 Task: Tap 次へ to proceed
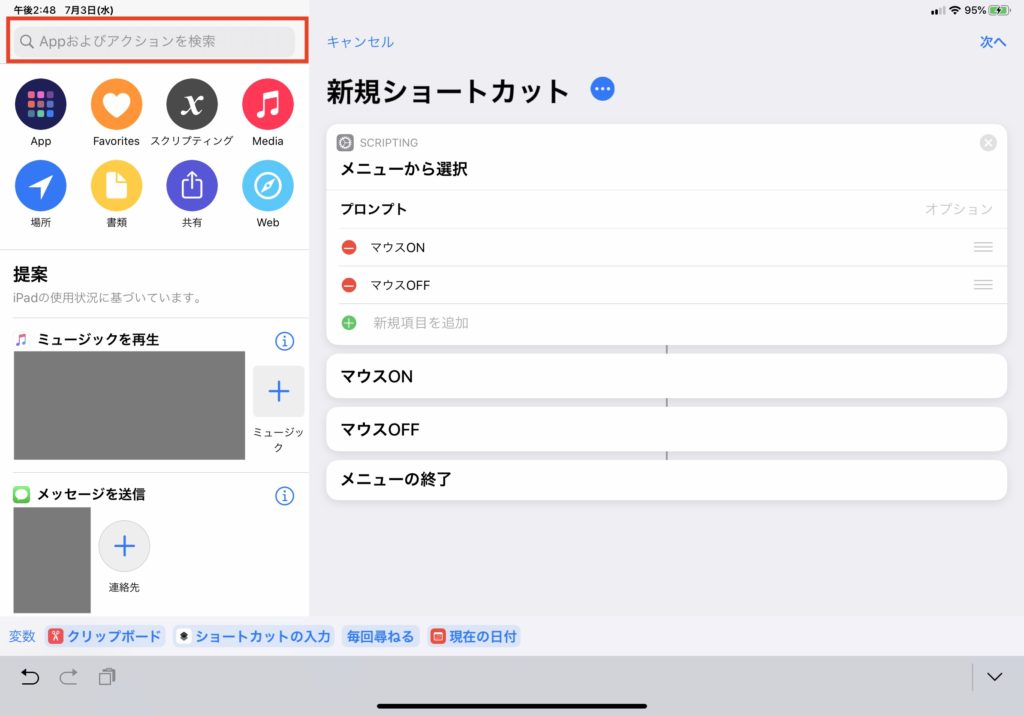[x=993, y=42]
